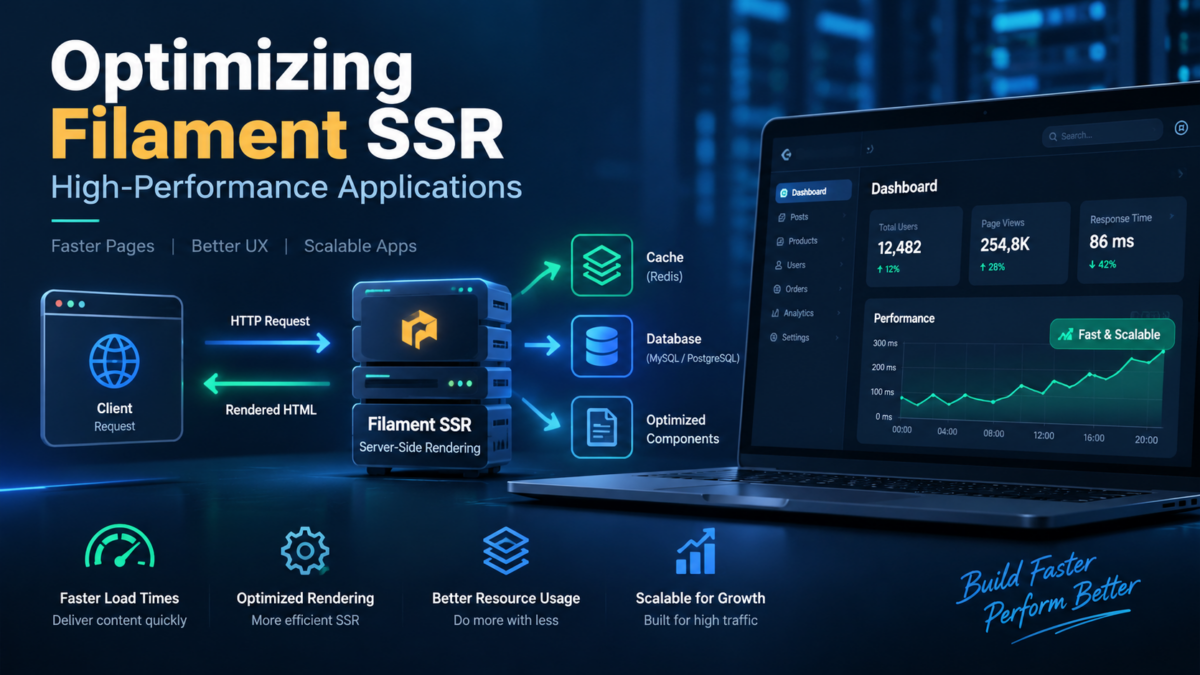Image resolution: width=1200 pixels, height=675 pixels.
Task: Expand the Users menu chevron
Action: pos(841,265)
